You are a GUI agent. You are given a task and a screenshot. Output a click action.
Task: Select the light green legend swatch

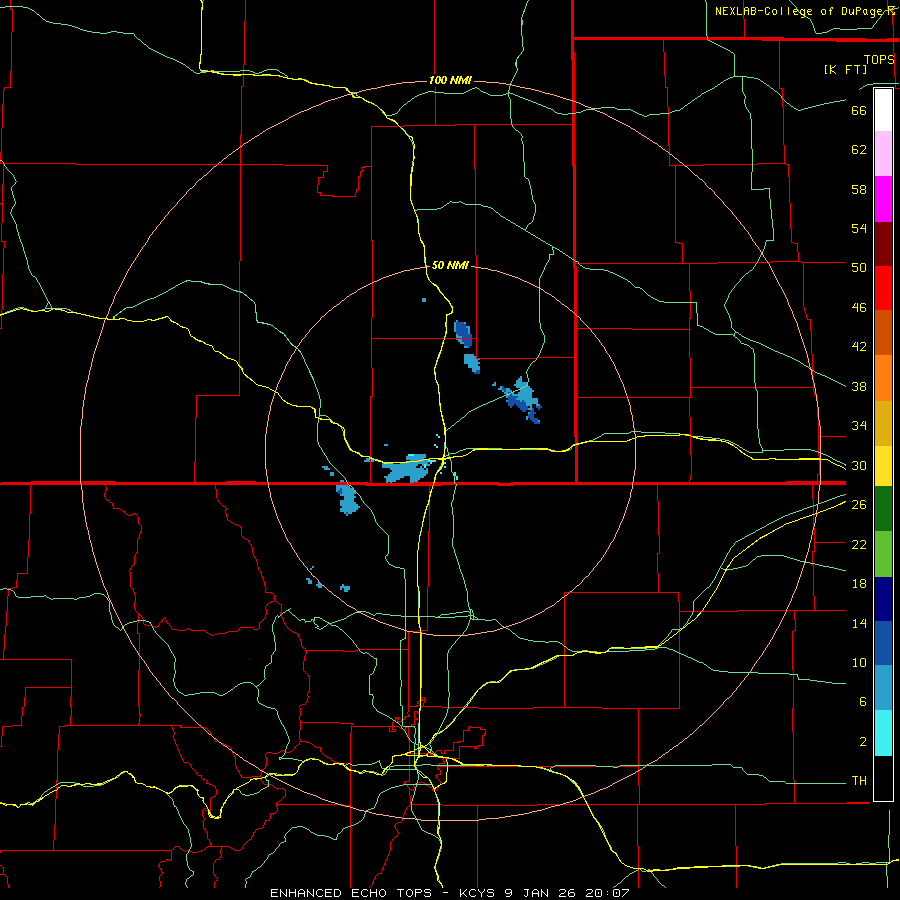[x=883, y=554]
